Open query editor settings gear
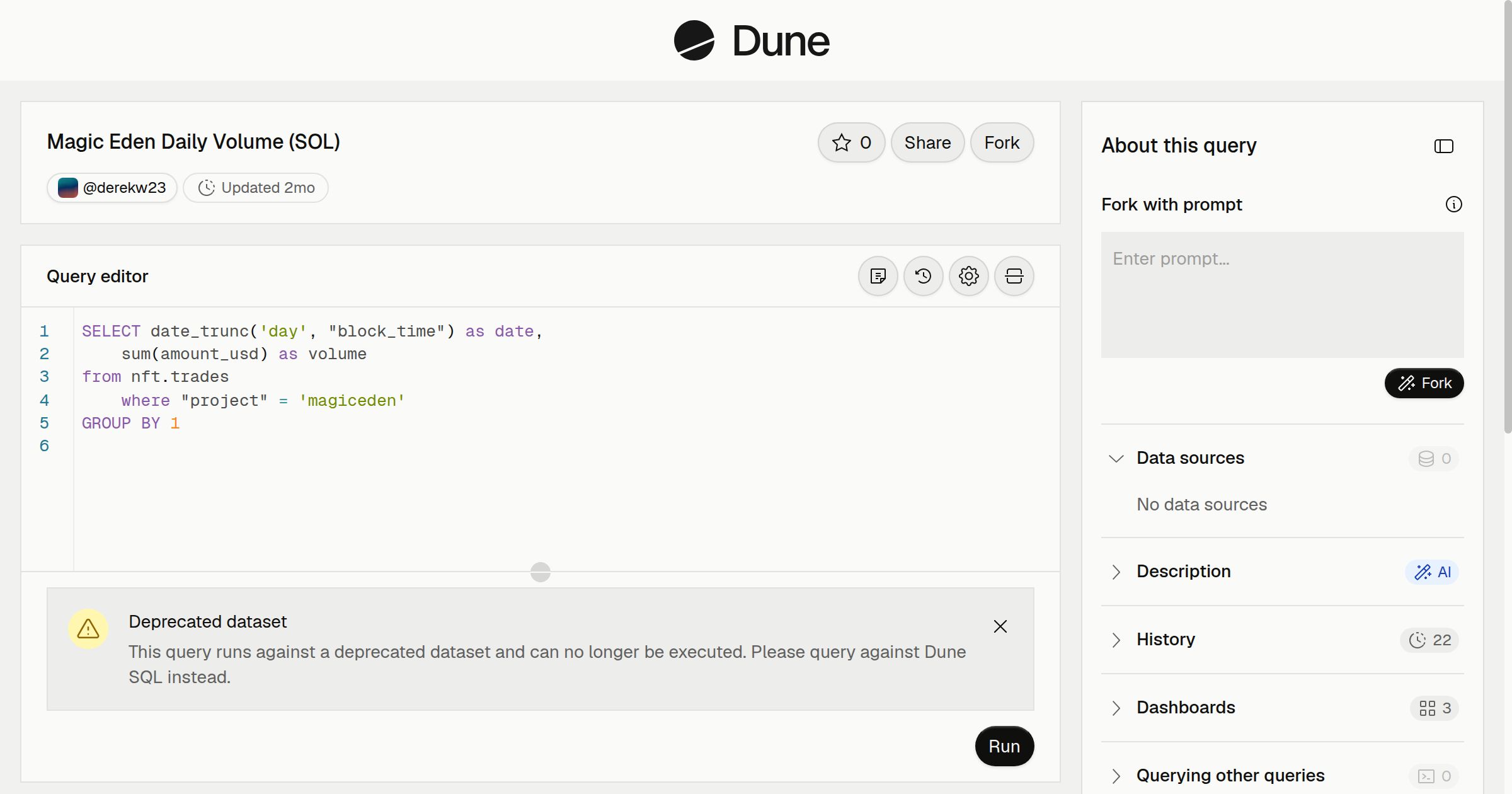 click(968, 276)
